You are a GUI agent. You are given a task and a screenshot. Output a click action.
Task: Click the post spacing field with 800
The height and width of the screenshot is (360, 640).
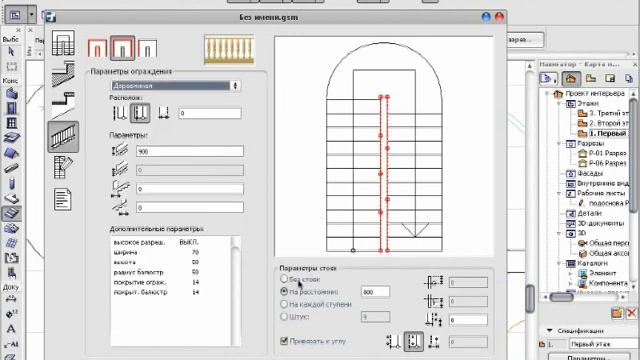[x=375, y=292]
